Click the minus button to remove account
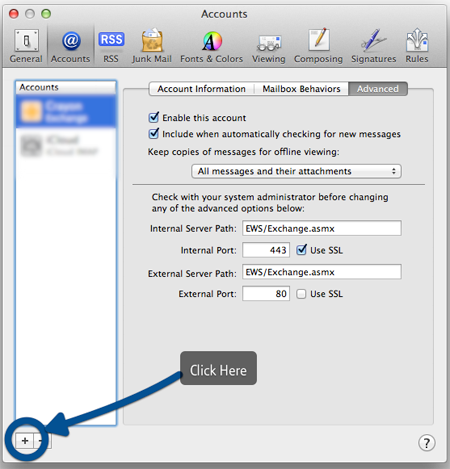 pyautogui.click(x=42, y=441)
